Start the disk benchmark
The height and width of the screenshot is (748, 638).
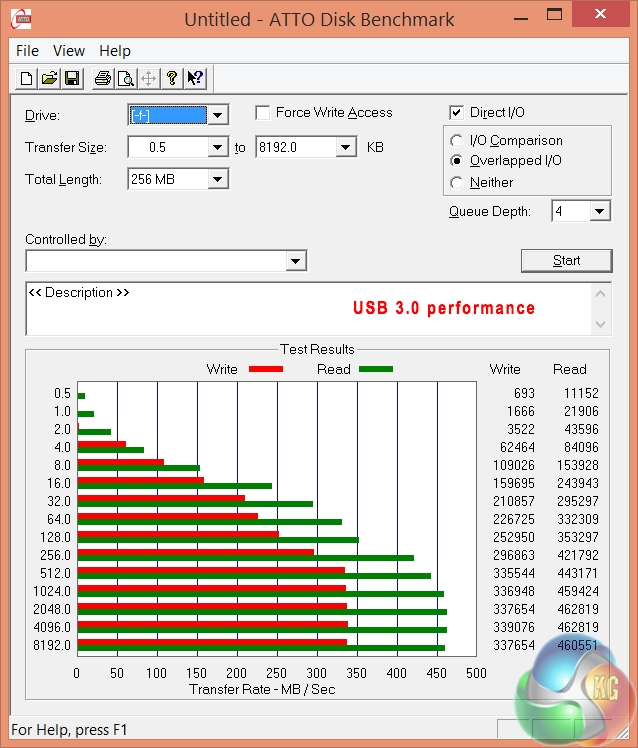(566, 260)
